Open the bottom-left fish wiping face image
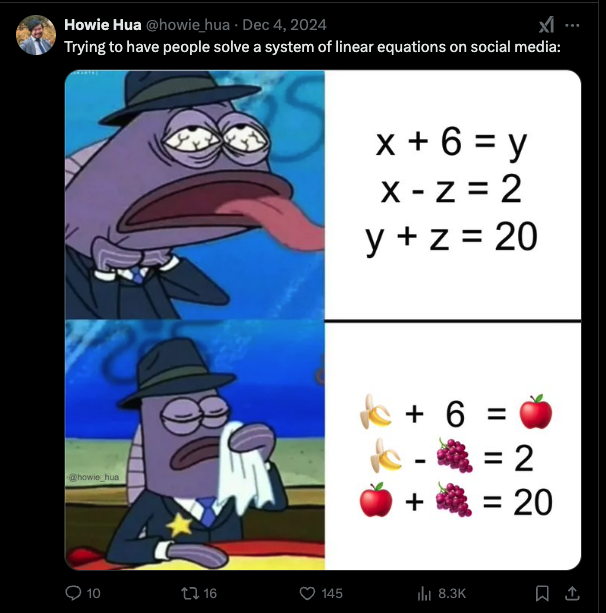Viewport: 606px width, 613px height. (195, 445)
